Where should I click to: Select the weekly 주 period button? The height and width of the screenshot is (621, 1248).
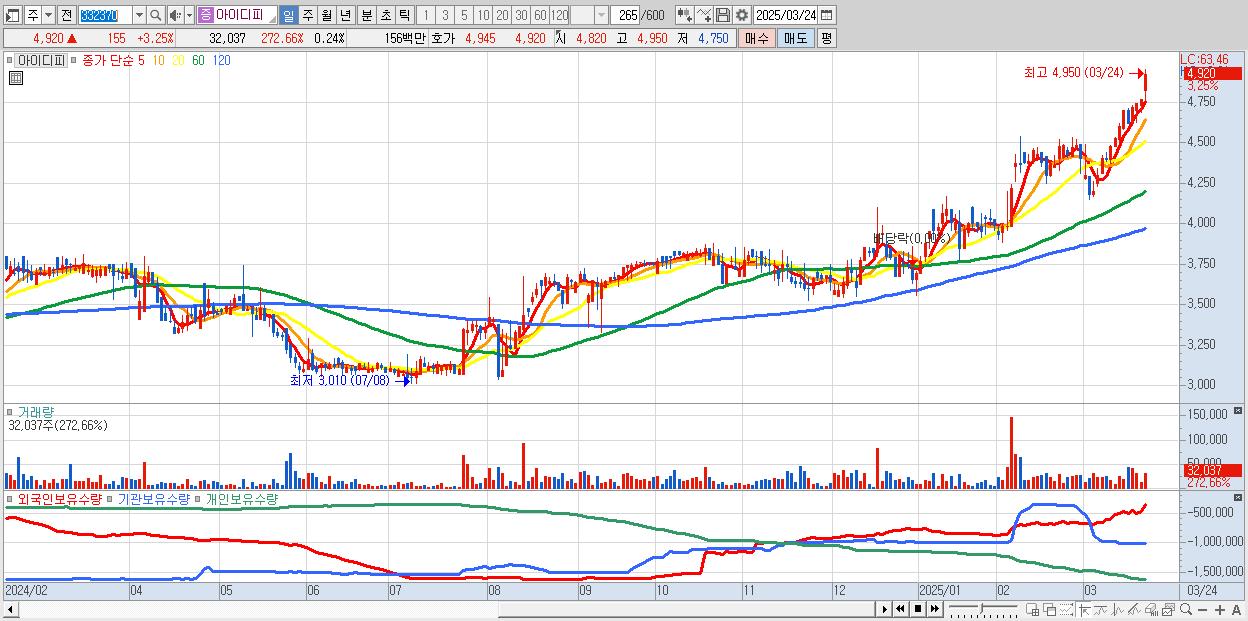coord(307,15)
